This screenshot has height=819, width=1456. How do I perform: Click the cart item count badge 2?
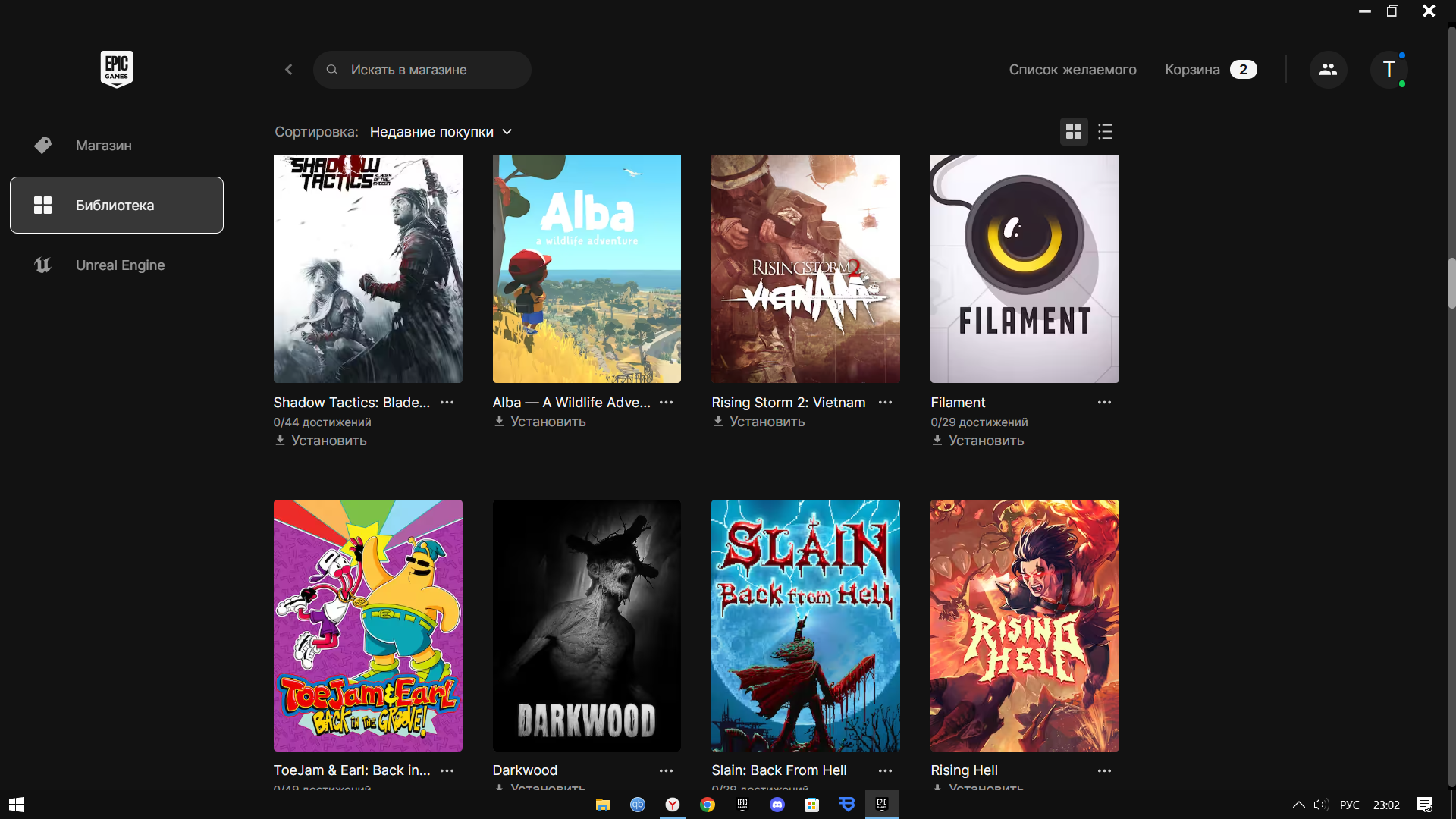[1243, 70]
